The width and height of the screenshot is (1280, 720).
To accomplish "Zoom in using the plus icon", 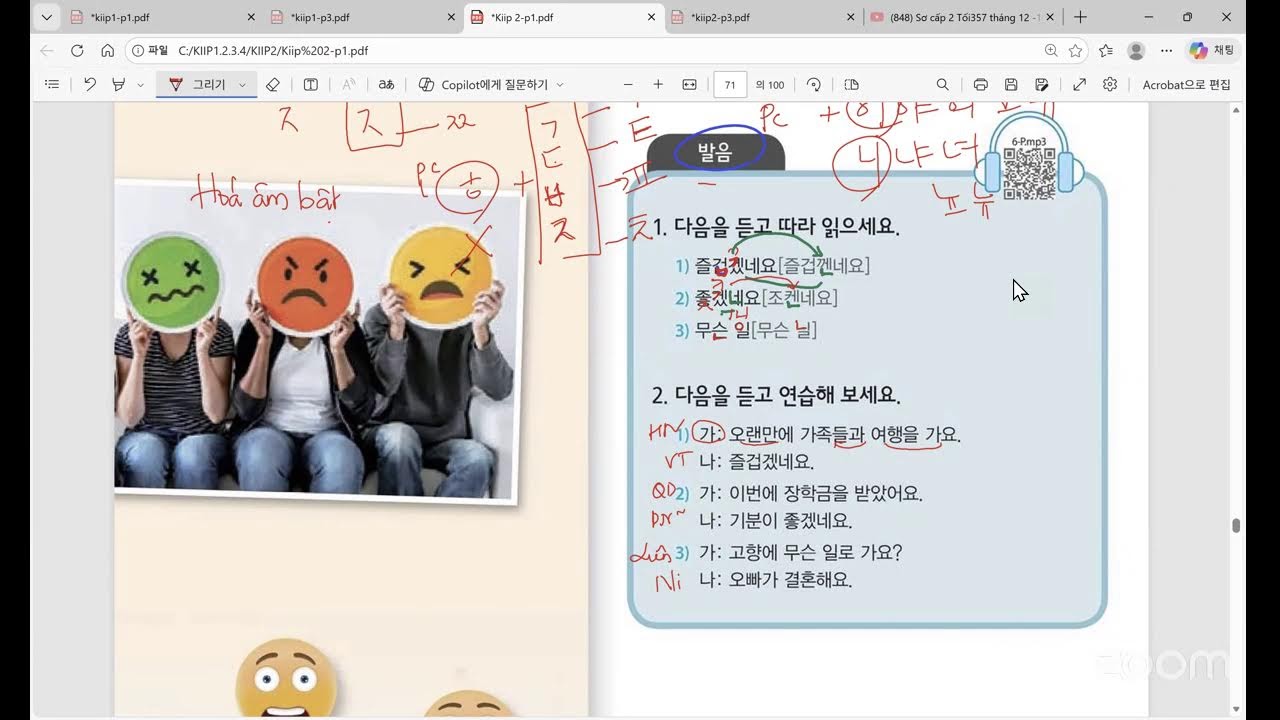I will tap(658, 85).
